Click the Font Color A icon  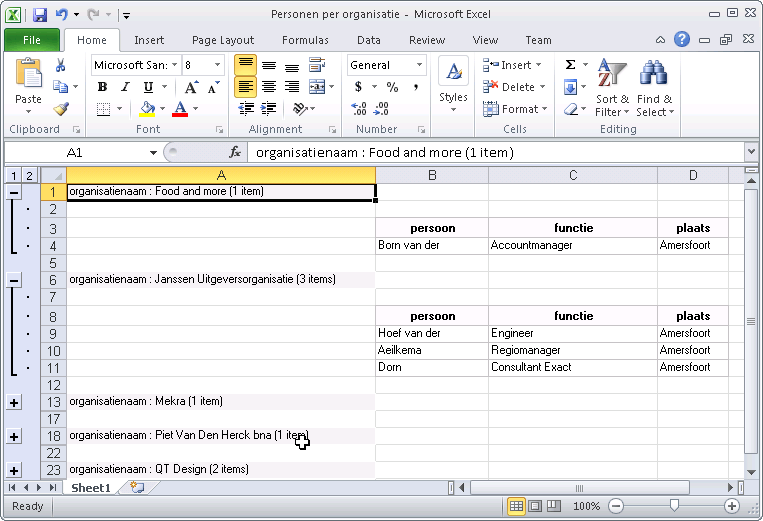click(x=180, y=108)
